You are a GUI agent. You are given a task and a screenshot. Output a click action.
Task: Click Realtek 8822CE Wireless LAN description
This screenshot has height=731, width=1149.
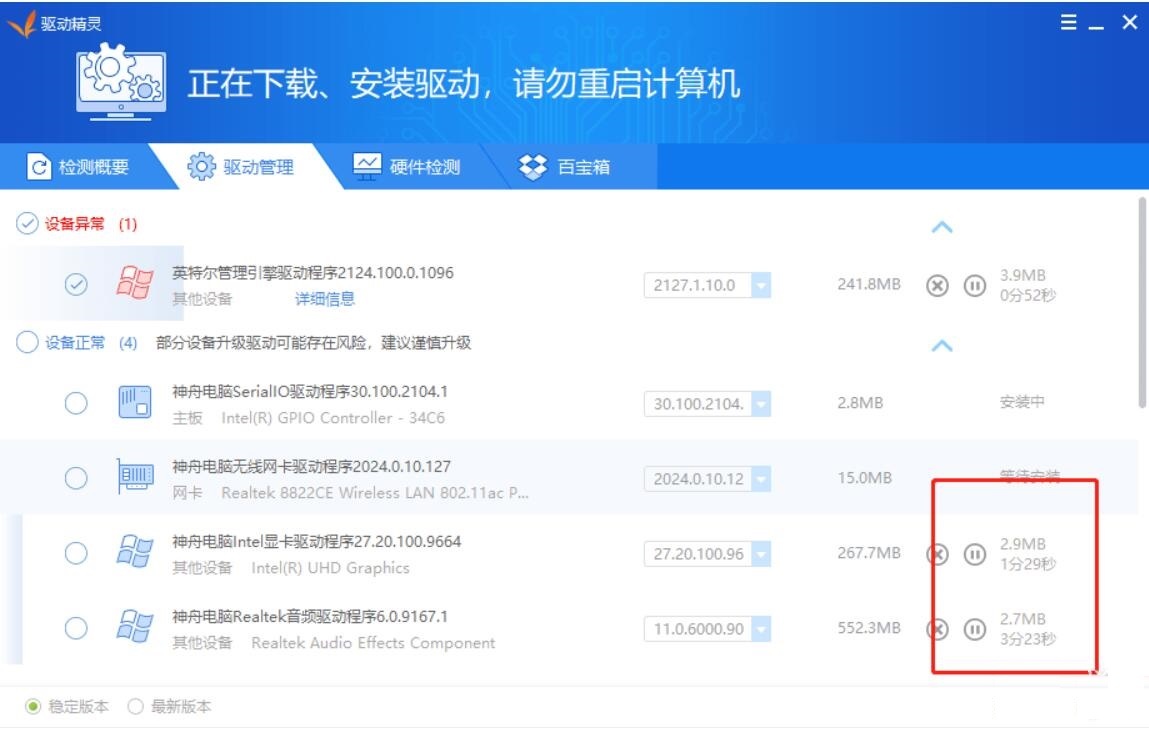point(374,493)
